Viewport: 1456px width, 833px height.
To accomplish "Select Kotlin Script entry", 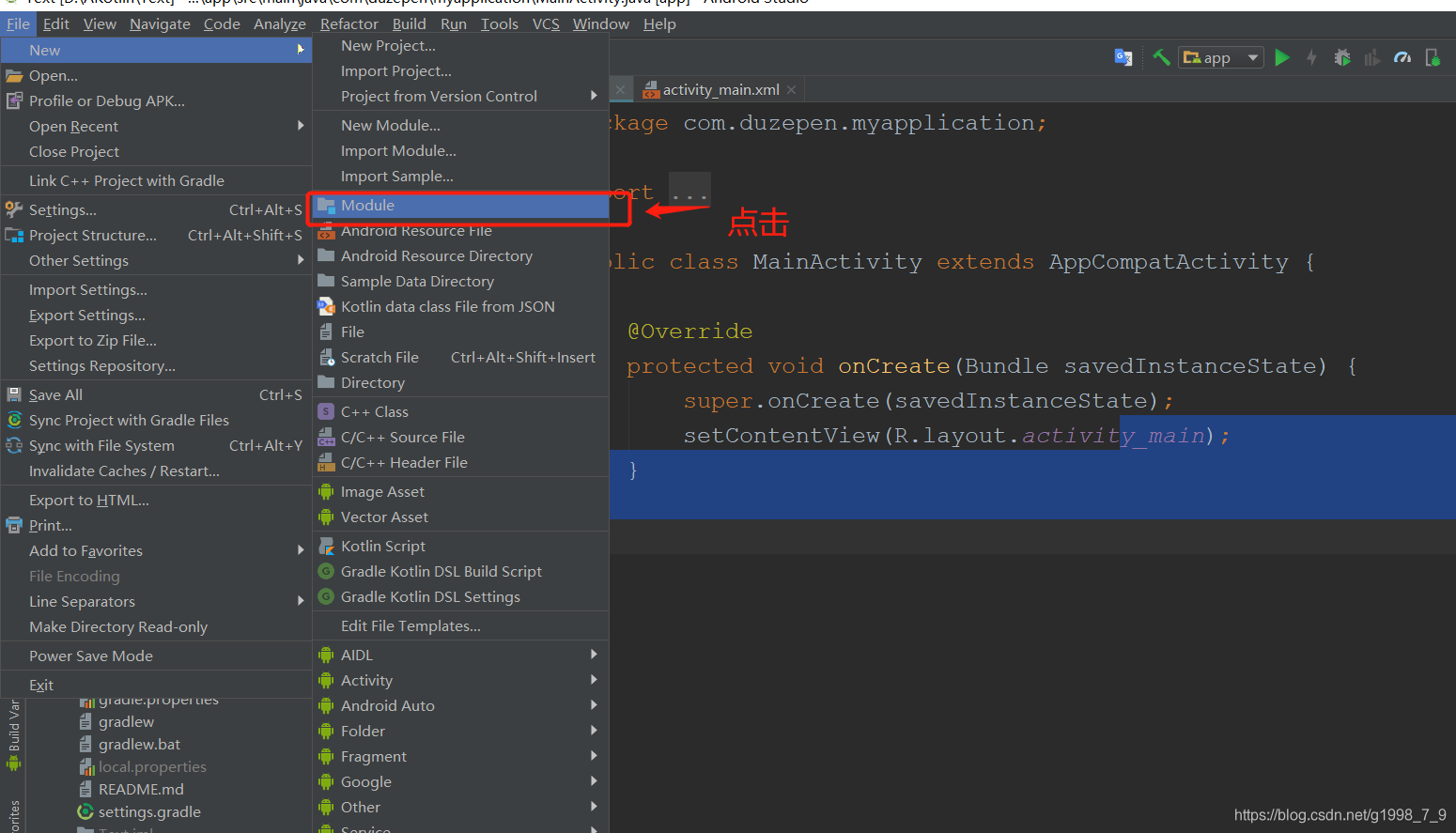I will click(460, 547).
